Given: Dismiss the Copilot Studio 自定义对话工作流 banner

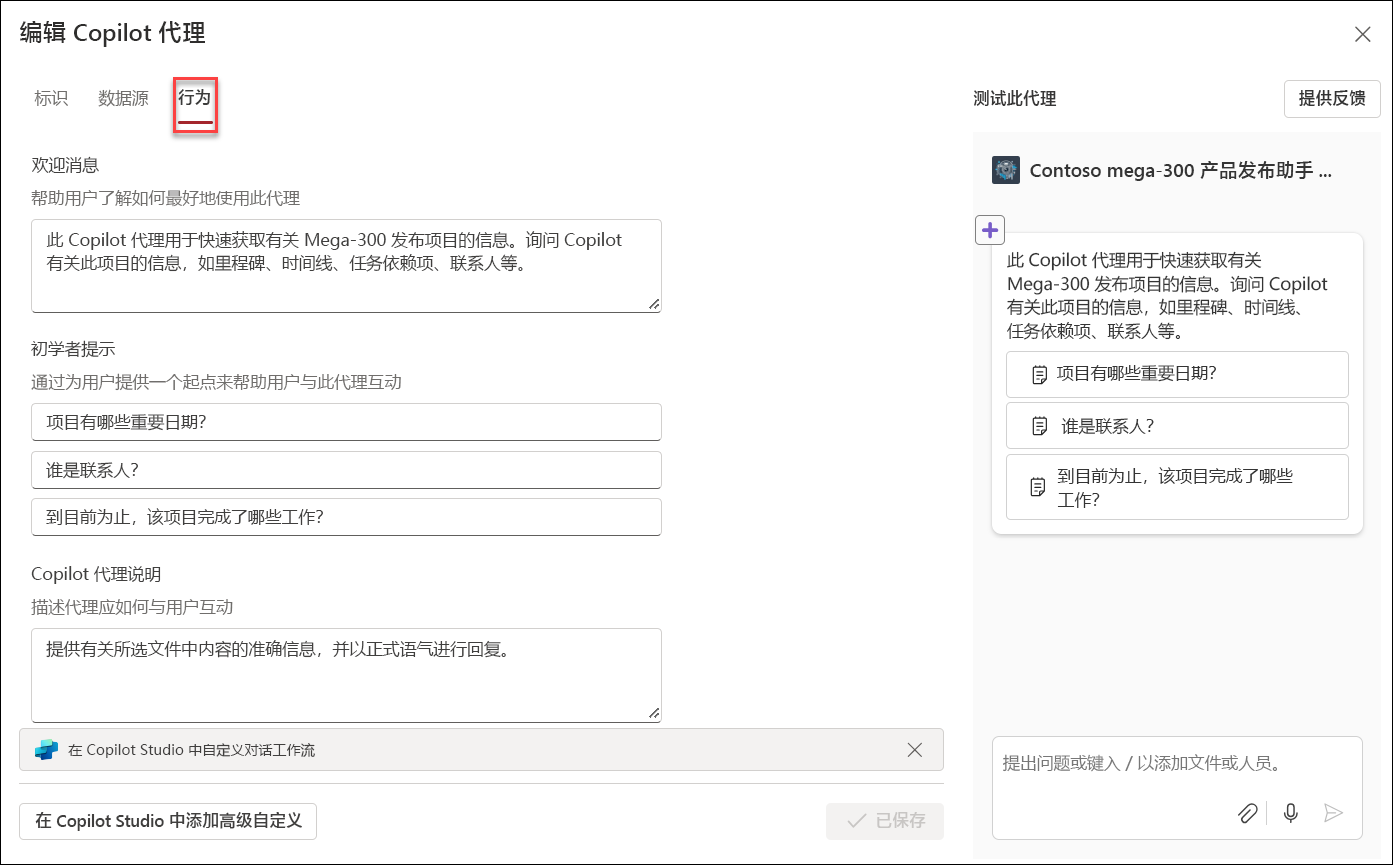Looking at the screenshot, I should (914, 750).
